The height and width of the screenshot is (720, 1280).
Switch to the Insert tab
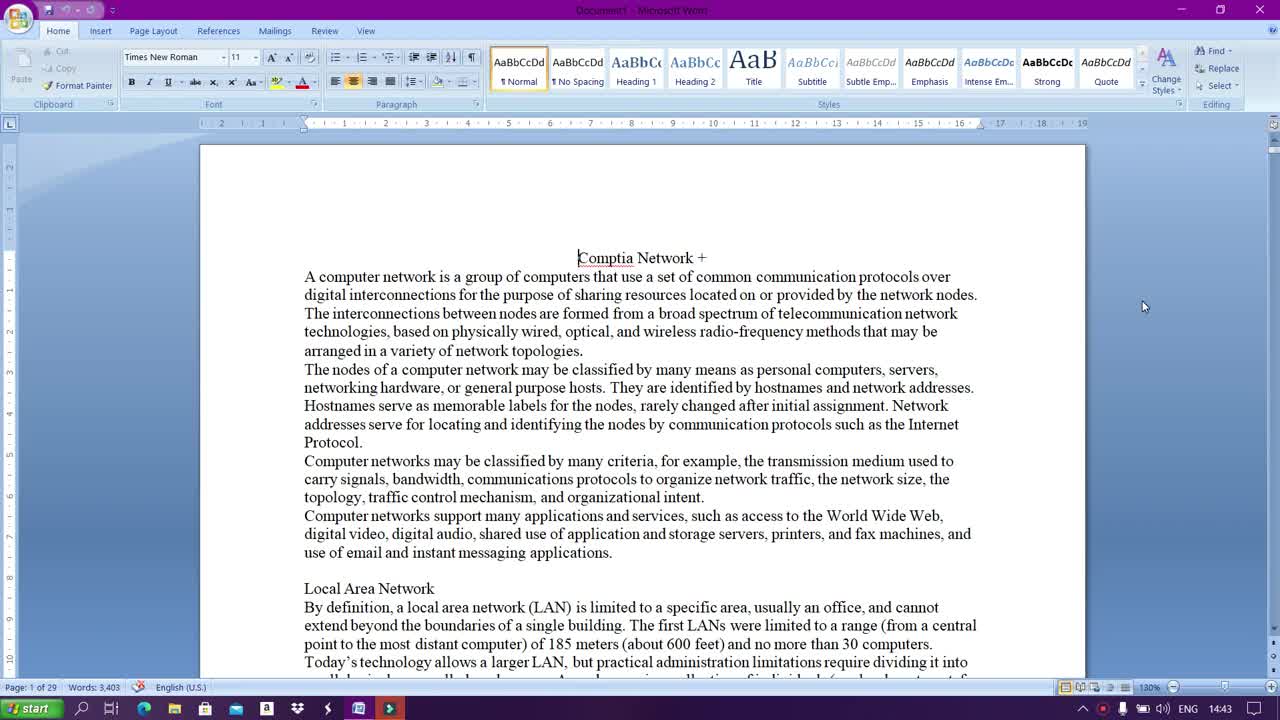tap(100, 31)
